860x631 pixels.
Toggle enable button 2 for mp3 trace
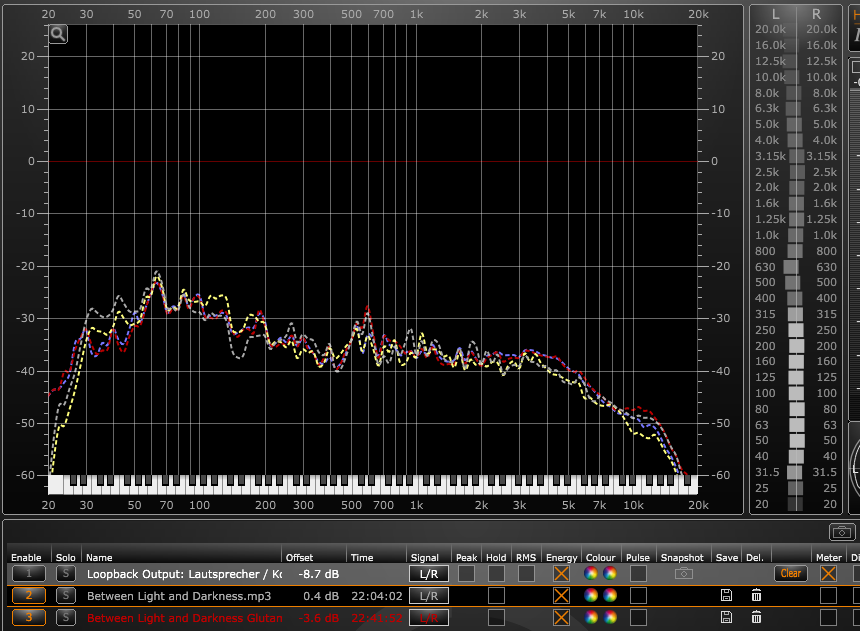pyautogui.click(x=28, y=596)
